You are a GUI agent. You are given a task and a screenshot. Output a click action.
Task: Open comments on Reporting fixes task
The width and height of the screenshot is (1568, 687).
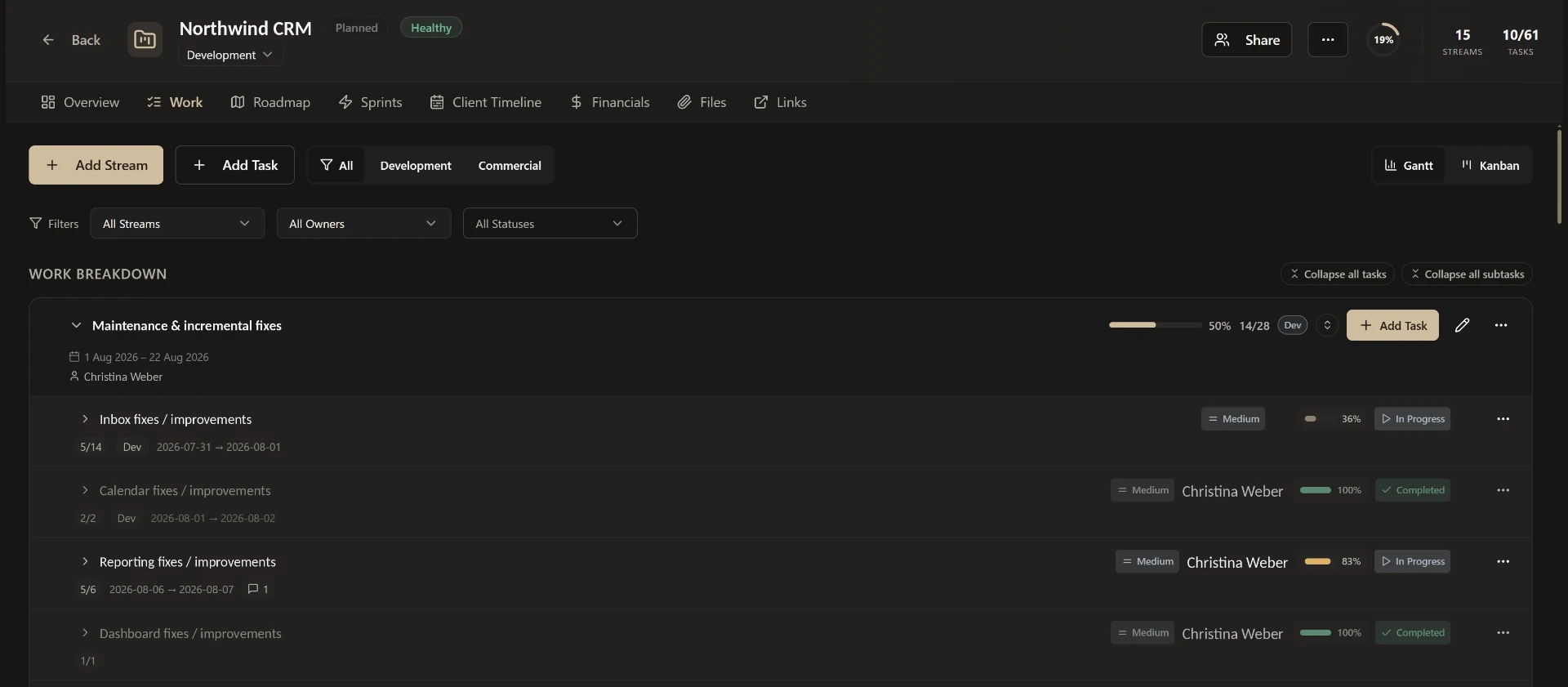[x=258, y=589]
